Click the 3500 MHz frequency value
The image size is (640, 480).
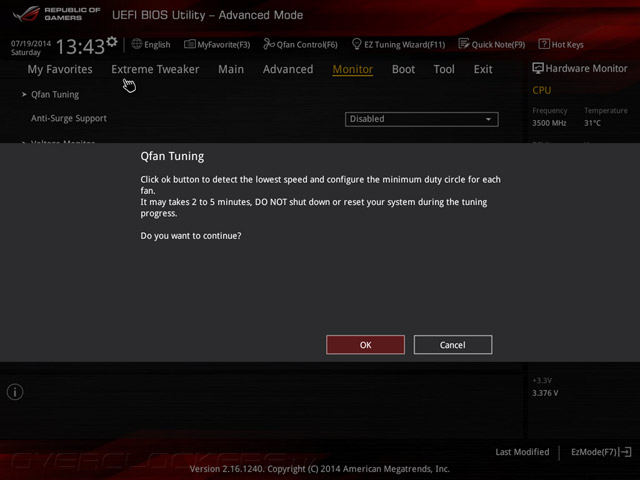tap(549, 123)
